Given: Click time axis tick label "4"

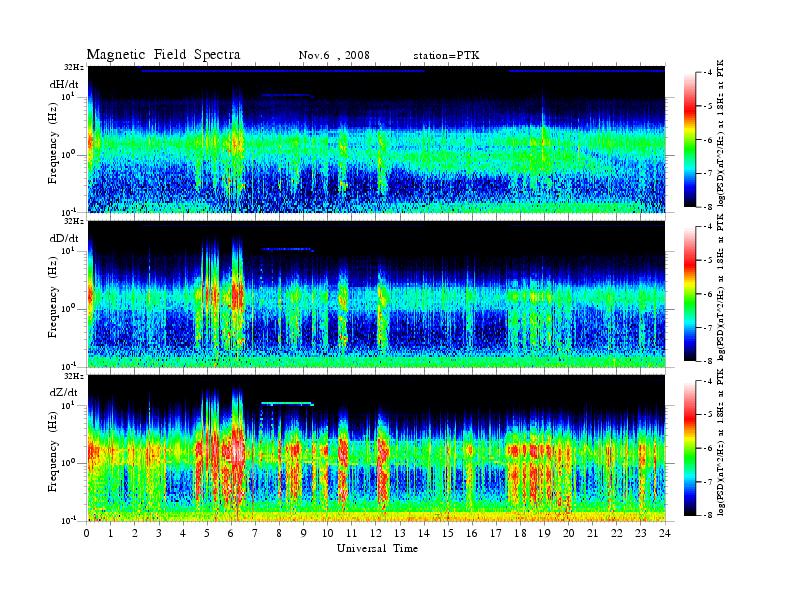Looking at the screenshot, I should [x=183, y=533].
